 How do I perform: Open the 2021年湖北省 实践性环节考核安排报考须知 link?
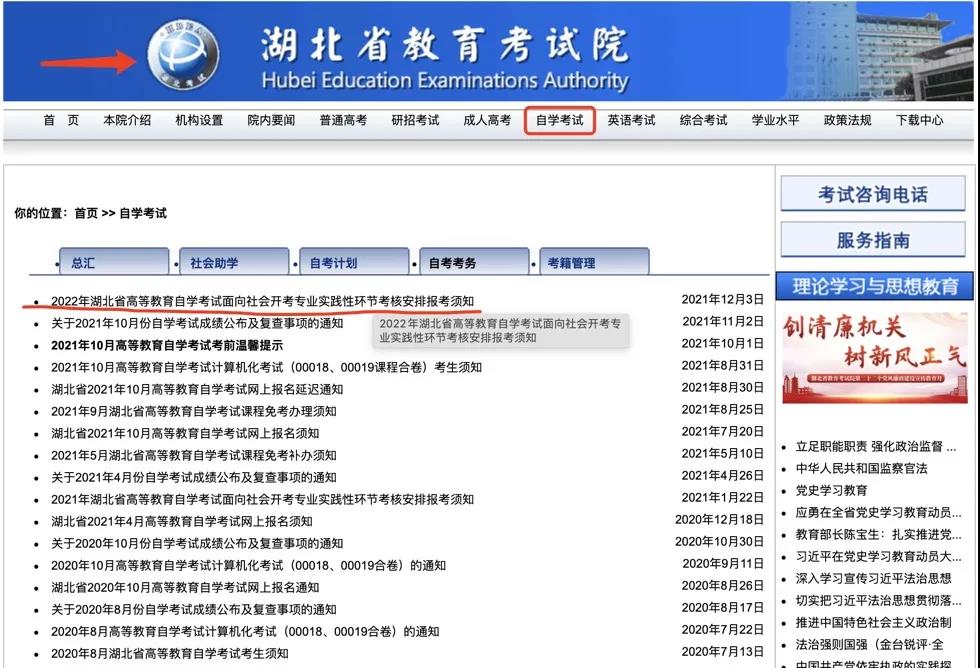262,499
